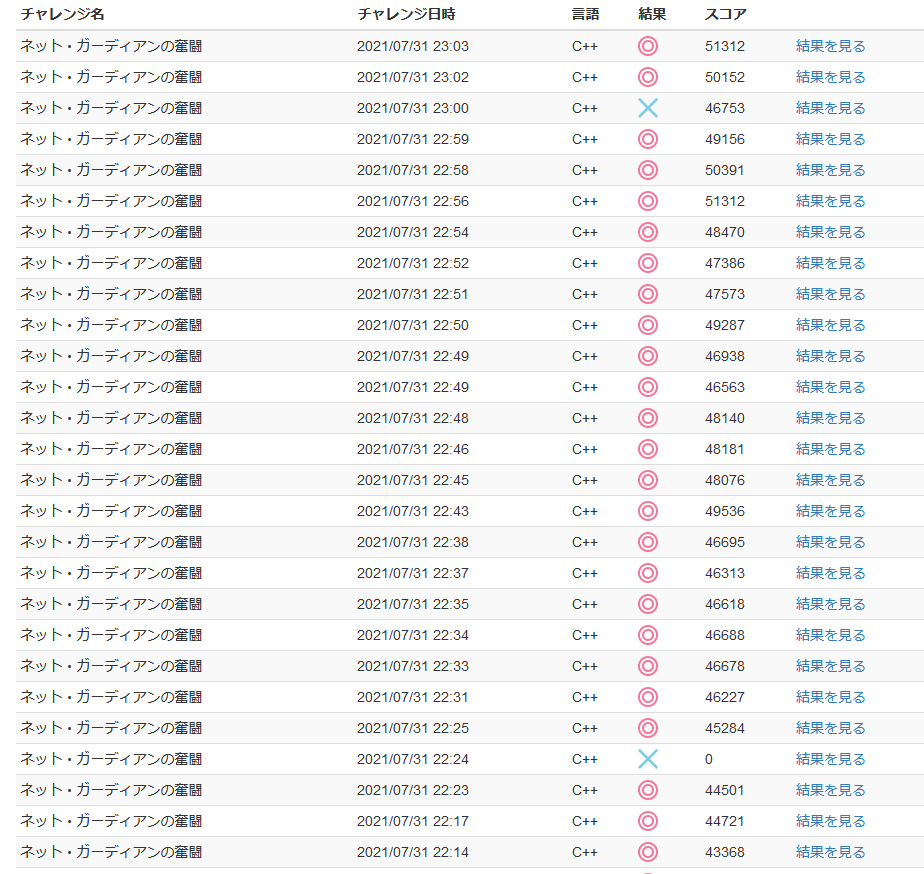The image size is (924, 874).
Task: Click the success circle for score 44721
Action: tap(648, 821)
